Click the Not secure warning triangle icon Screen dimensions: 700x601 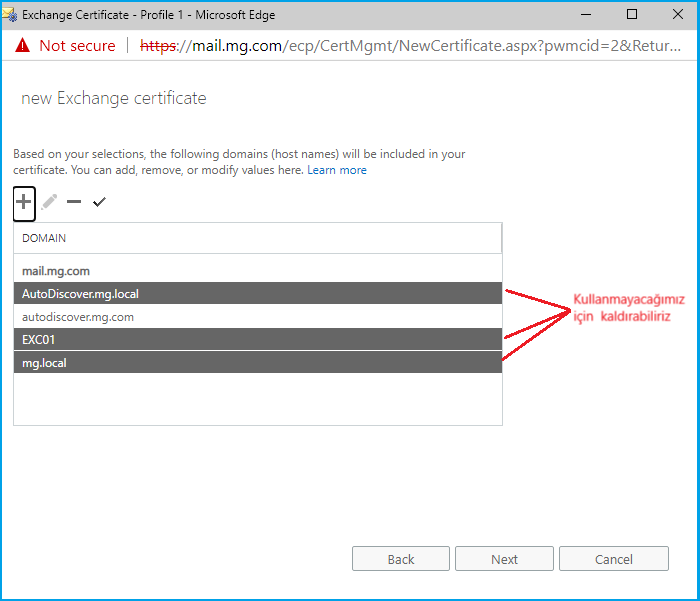click(x=22, y=46)
